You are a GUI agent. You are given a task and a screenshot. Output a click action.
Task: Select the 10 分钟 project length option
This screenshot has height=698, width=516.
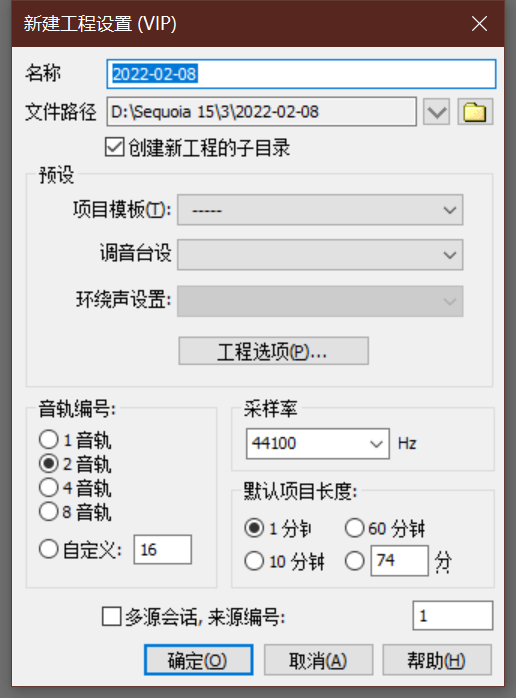(x=254, y=561)
